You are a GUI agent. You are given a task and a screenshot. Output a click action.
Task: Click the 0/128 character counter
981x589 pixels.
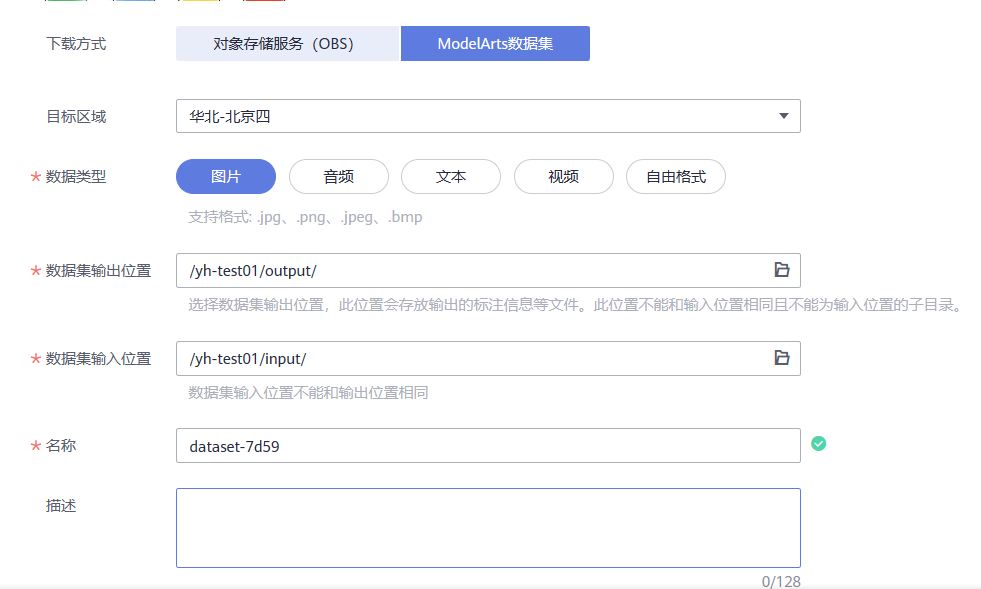pyautogui.click(x=781, y=581)
